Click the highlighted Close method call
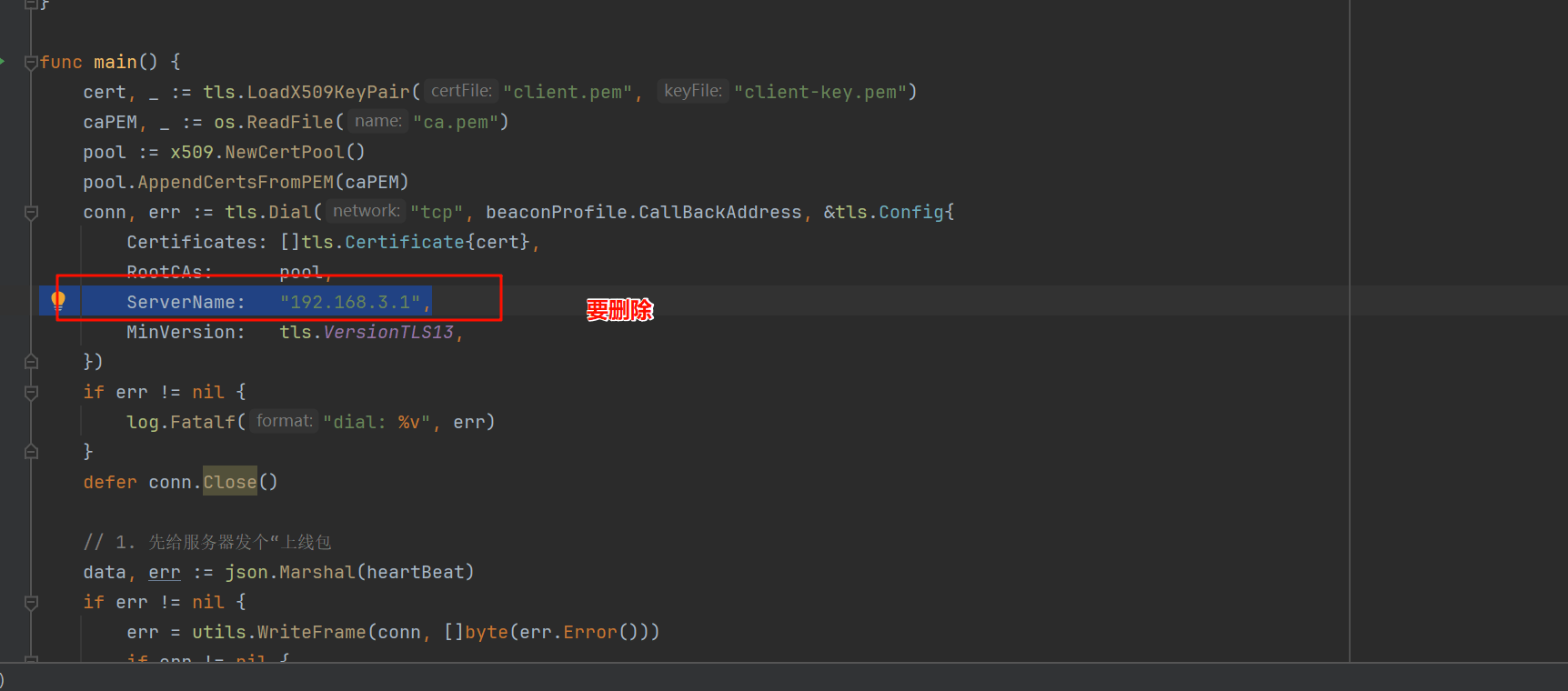Screen dimensions: 1568x691 [229, 482]
